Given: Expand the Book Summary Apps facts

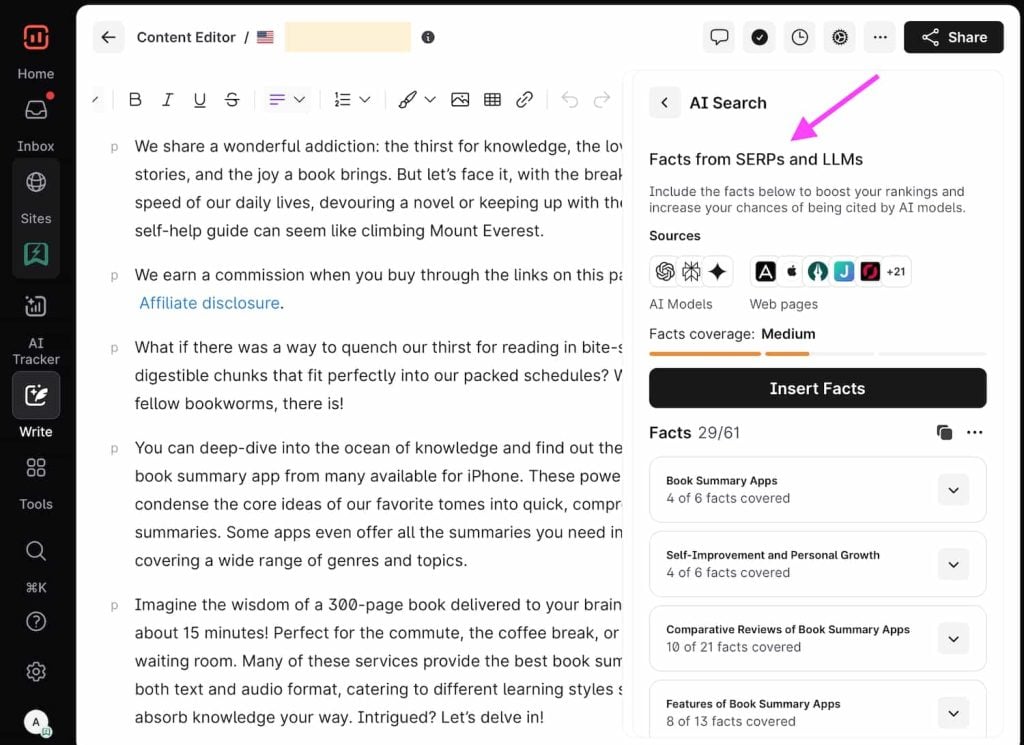Looking at the screenshot, I should [x=953, y=490].
